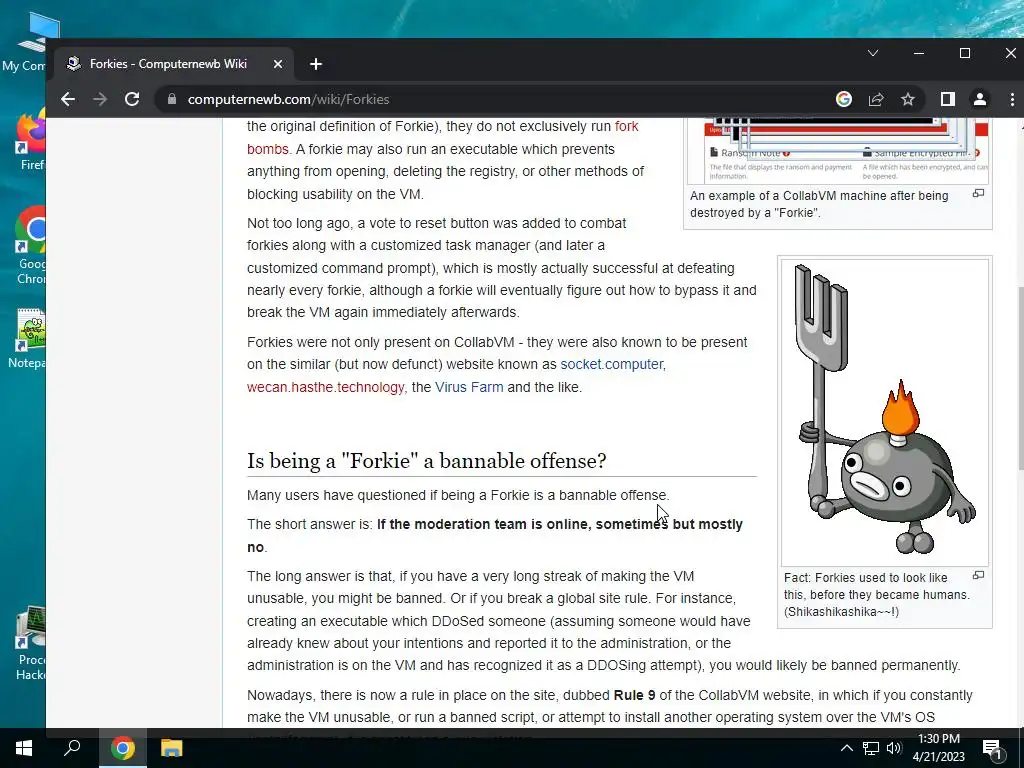This screenshot has height=768, width=1024.
Task: Open Windows taskbar search
Action: (72, 748)
